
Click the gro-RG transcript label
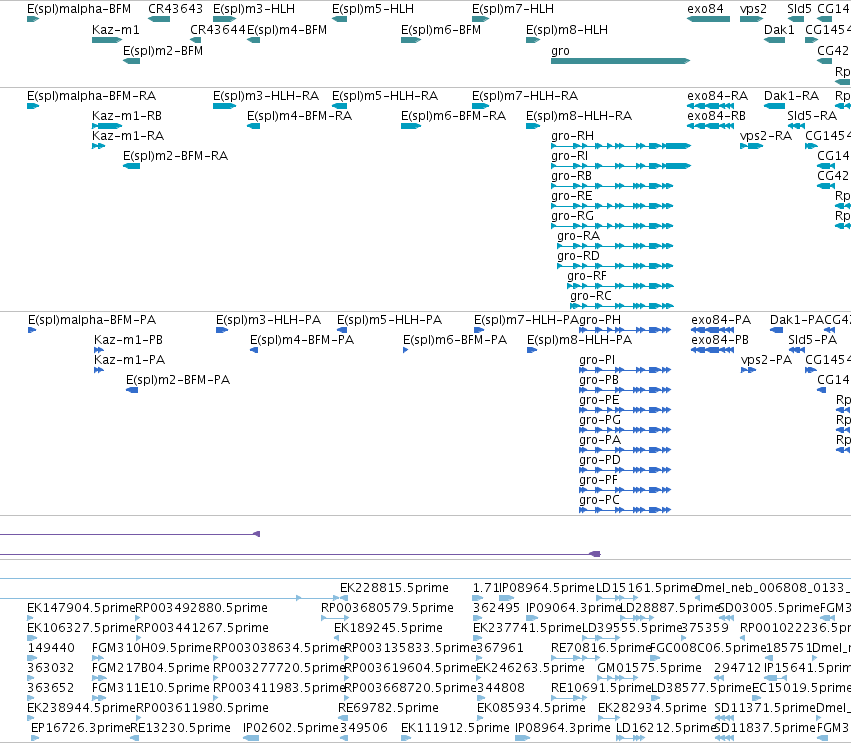click(573, 216)
